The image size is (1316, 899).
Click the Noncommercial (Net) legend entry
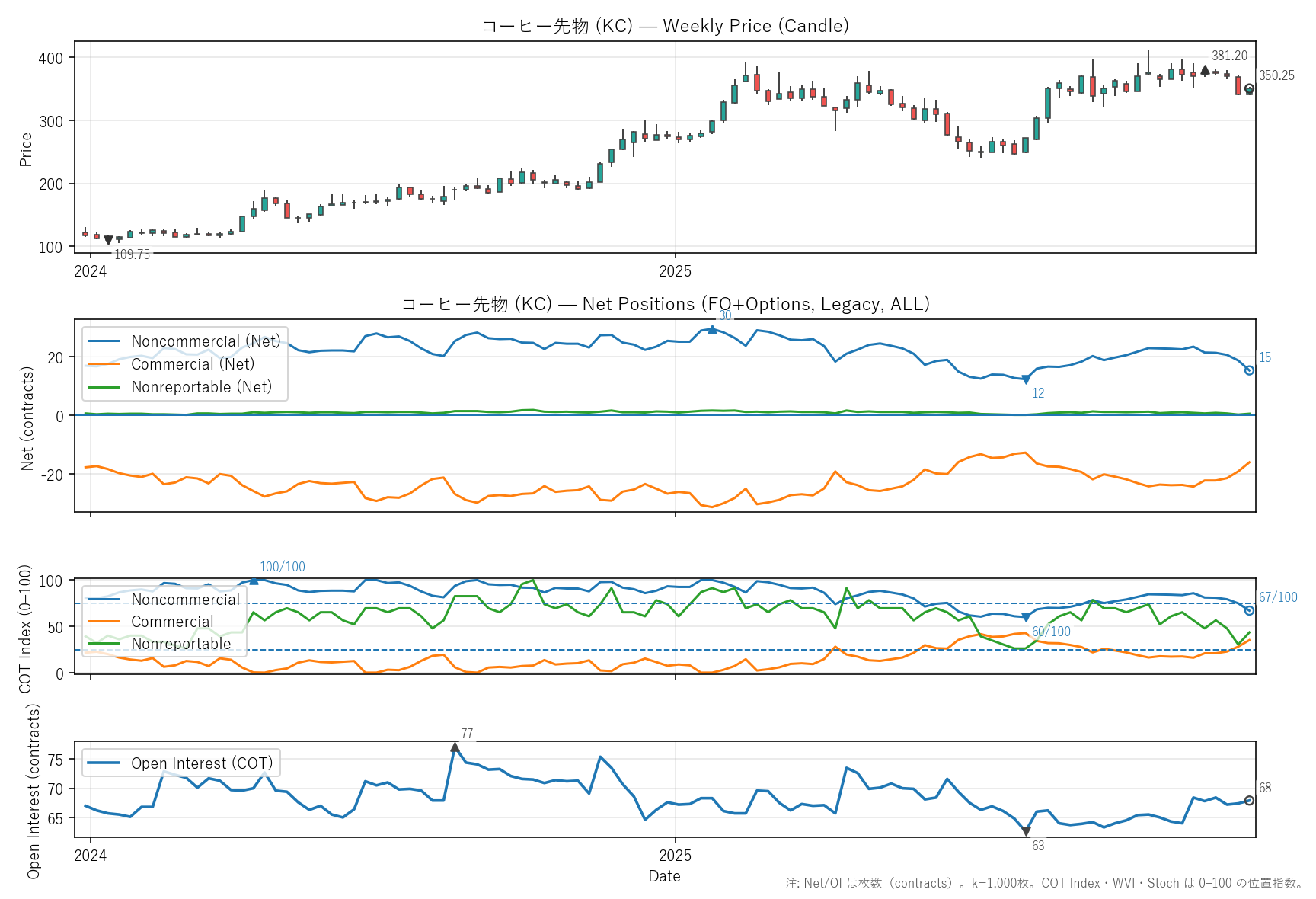coord(205,341)
